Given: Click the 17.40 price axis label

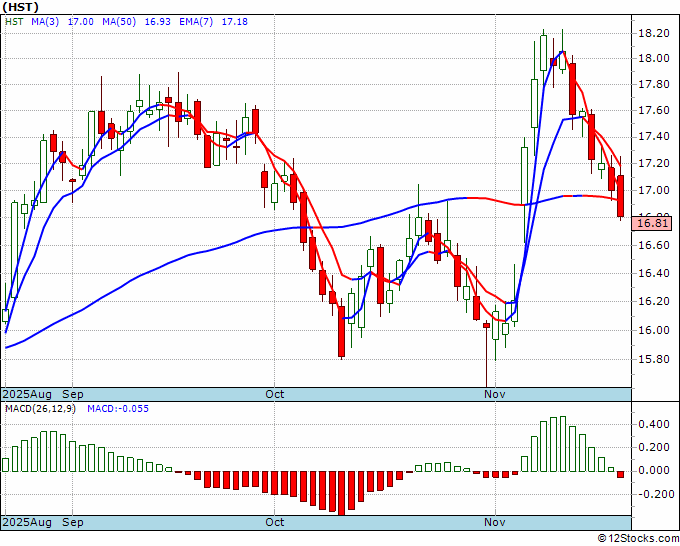Looking at the screenshot, I should (x=654, y=137).
